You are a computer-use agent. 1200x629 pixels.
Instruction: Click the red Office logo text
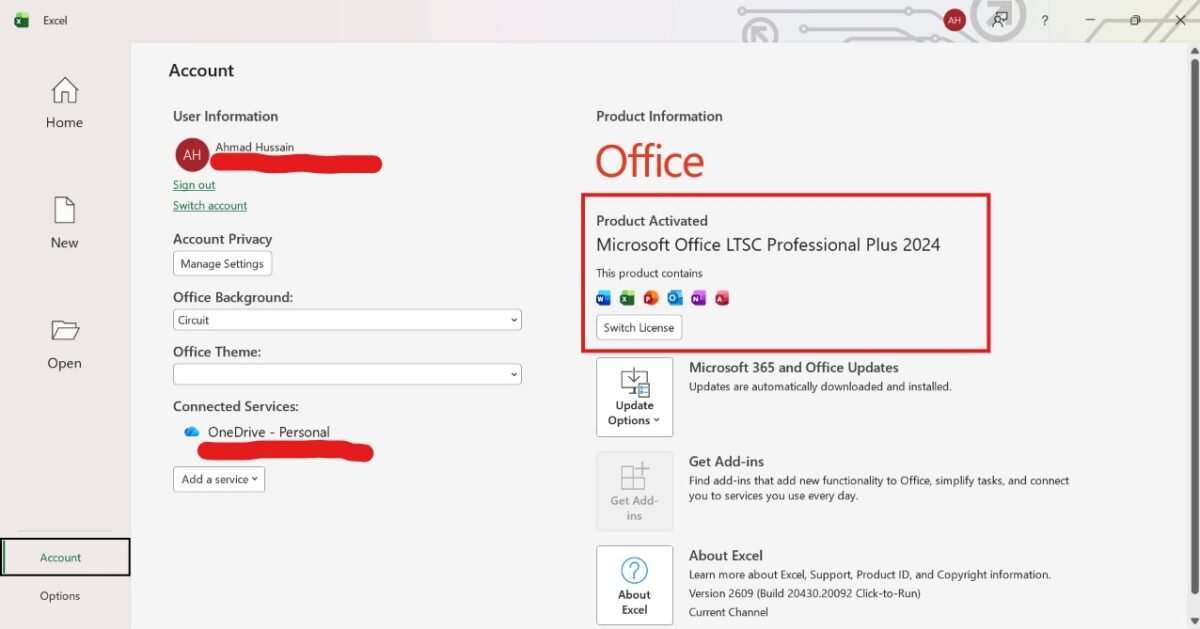click(650, 162)
